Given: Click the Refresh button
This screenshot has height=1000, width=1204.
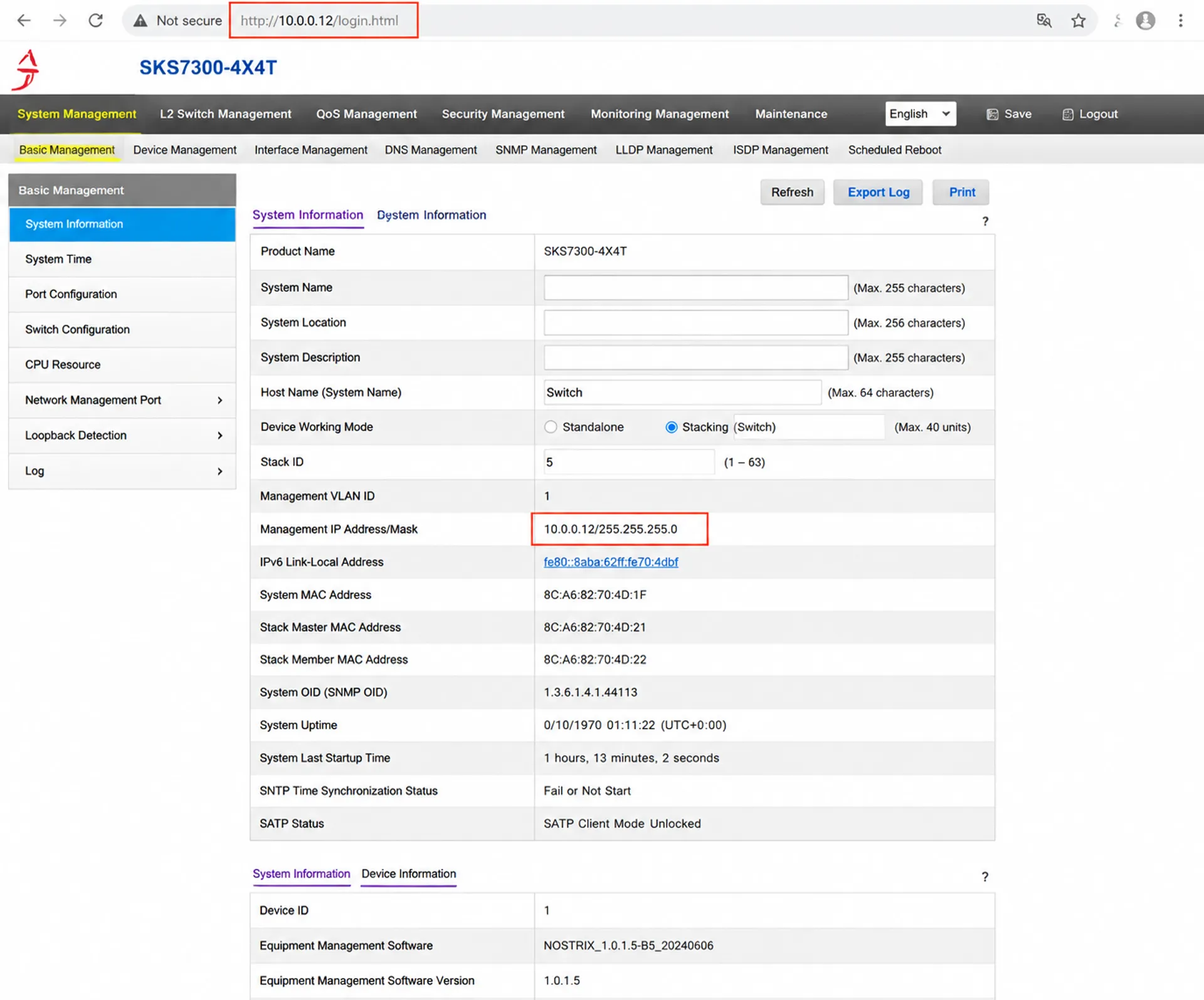Looking at the screenshot, I should pos(792,192).
